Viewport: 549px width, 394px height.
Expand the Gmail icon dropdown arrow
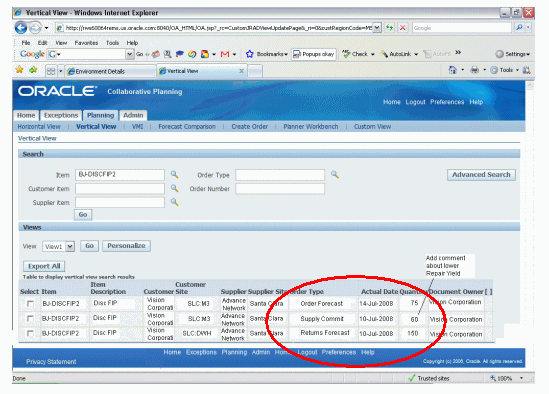click(x=234, y=54)
